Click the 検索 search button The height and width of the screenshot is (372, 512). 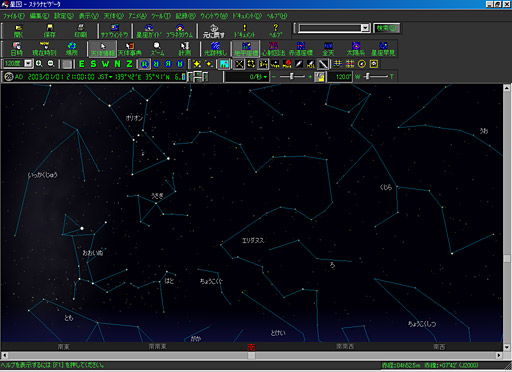[x=386, y=28]
